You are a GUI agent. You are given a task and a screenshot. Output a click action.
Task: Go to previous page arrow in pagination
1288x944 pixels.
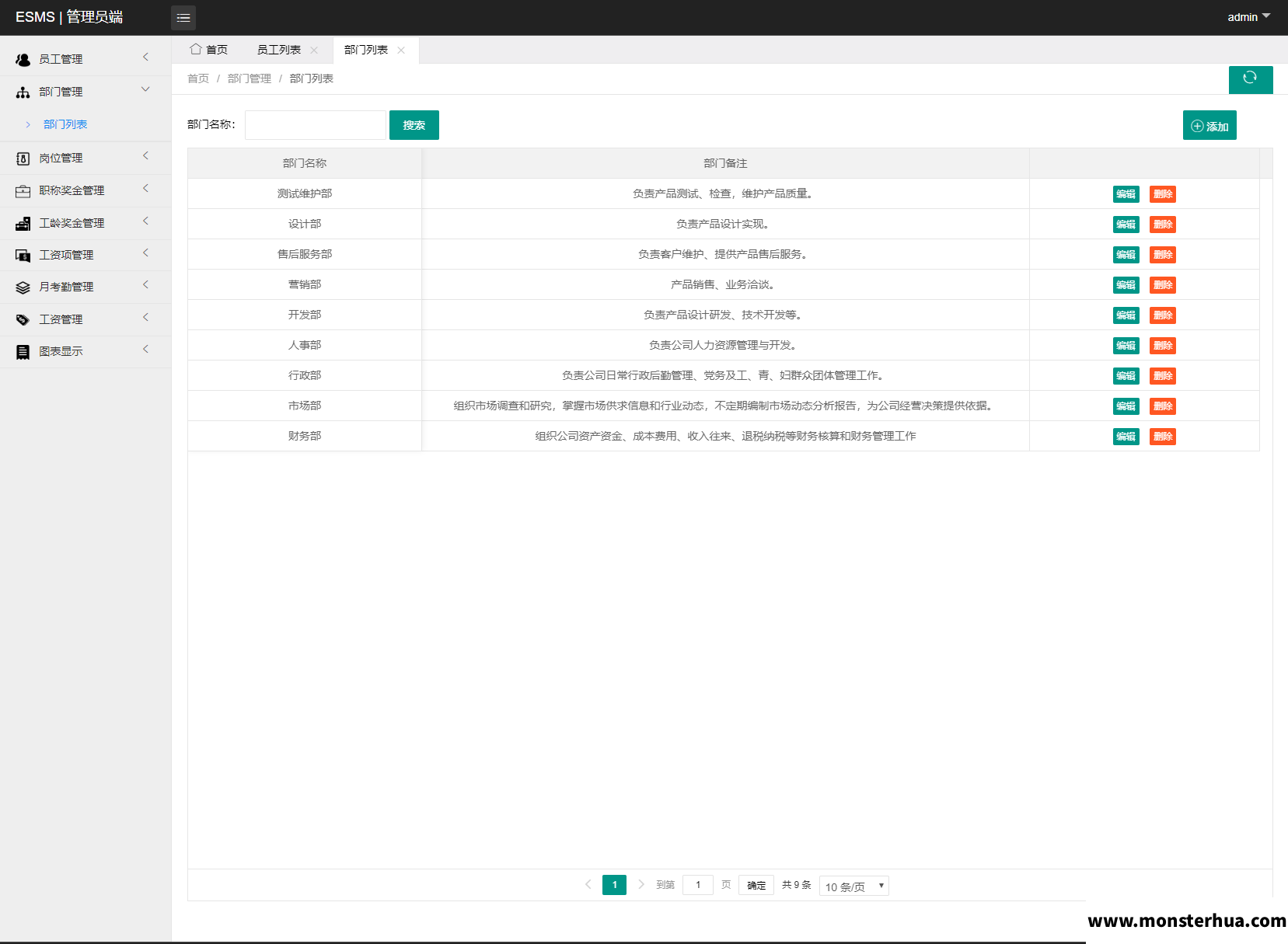(588, 884)
